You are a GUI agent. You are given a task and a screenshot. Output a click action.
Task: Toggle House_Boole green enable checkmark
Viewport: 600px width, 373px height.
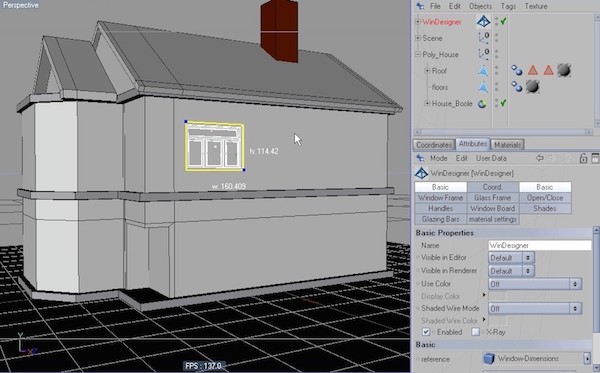(503, 103)
